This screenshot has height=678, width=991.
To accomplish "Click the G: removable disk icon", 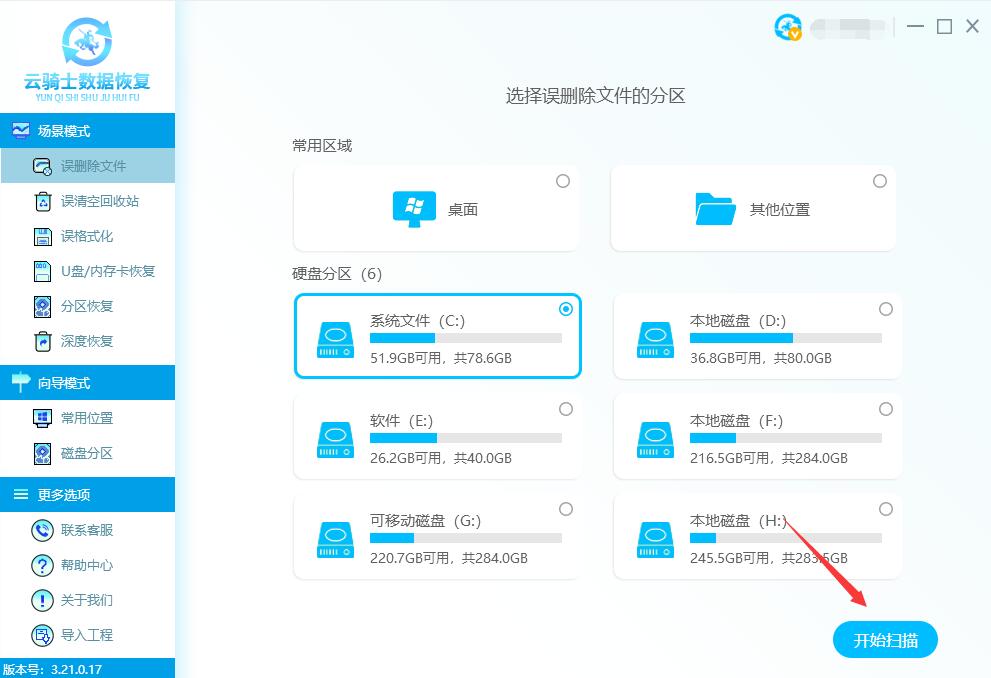I will click(x=335, y=540).
